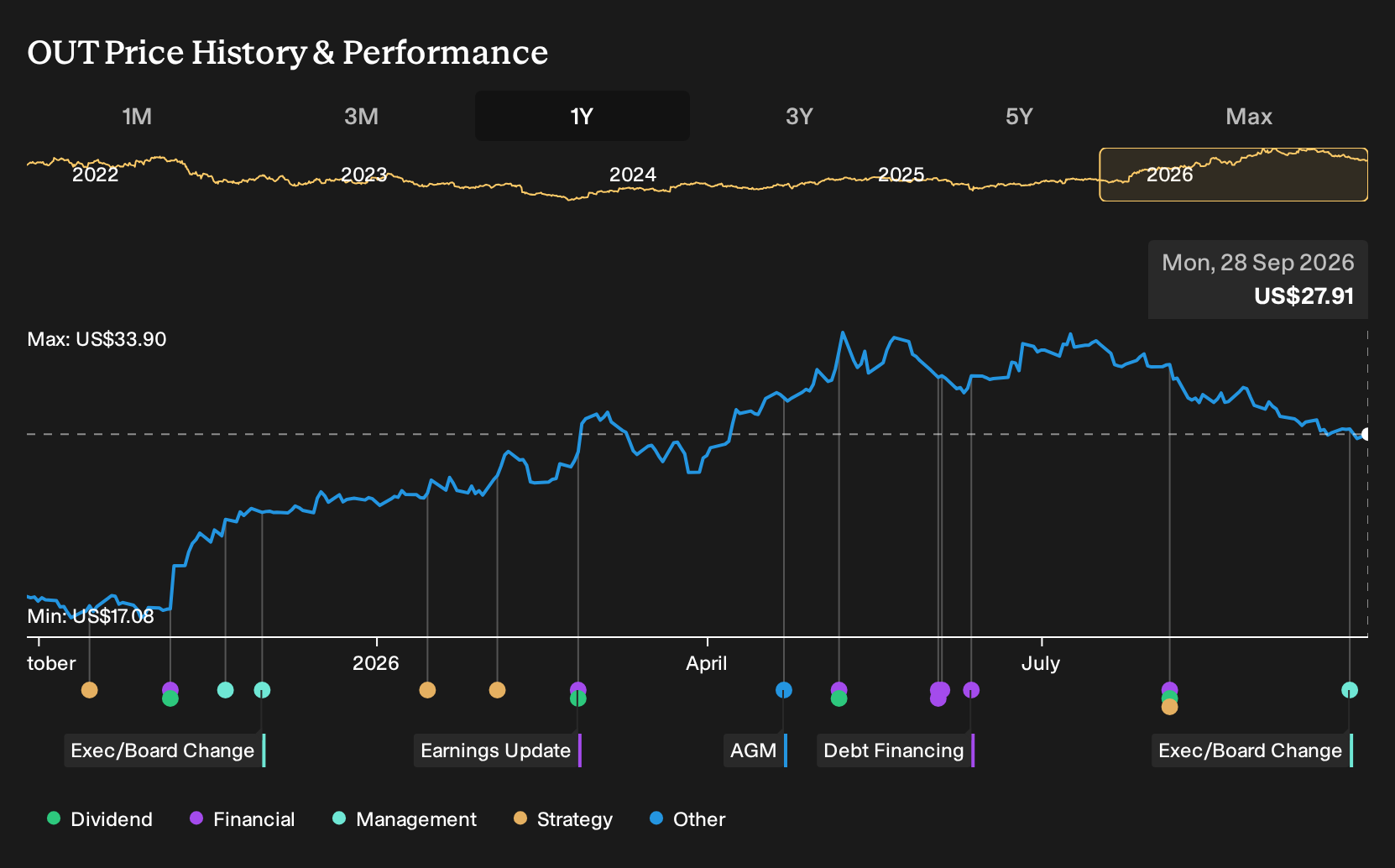Select green Dividend marker above Earnings Update label
The image size is (1395, 868).
(x=577, y=698)
